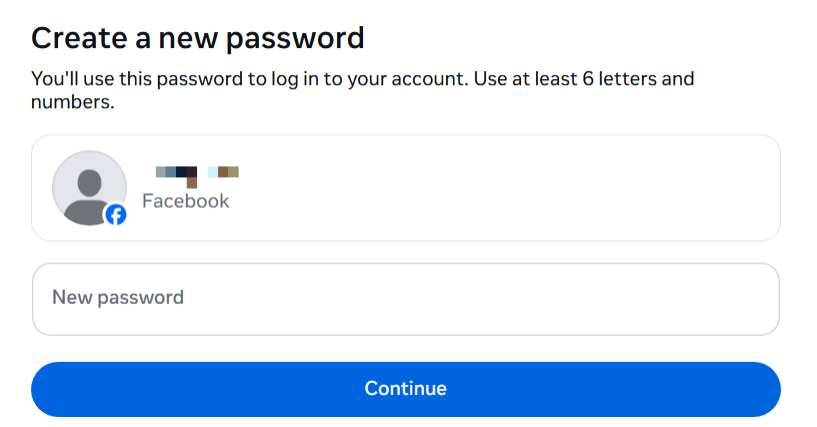Click the "New password" placeholder text

[x=118, y=297]
